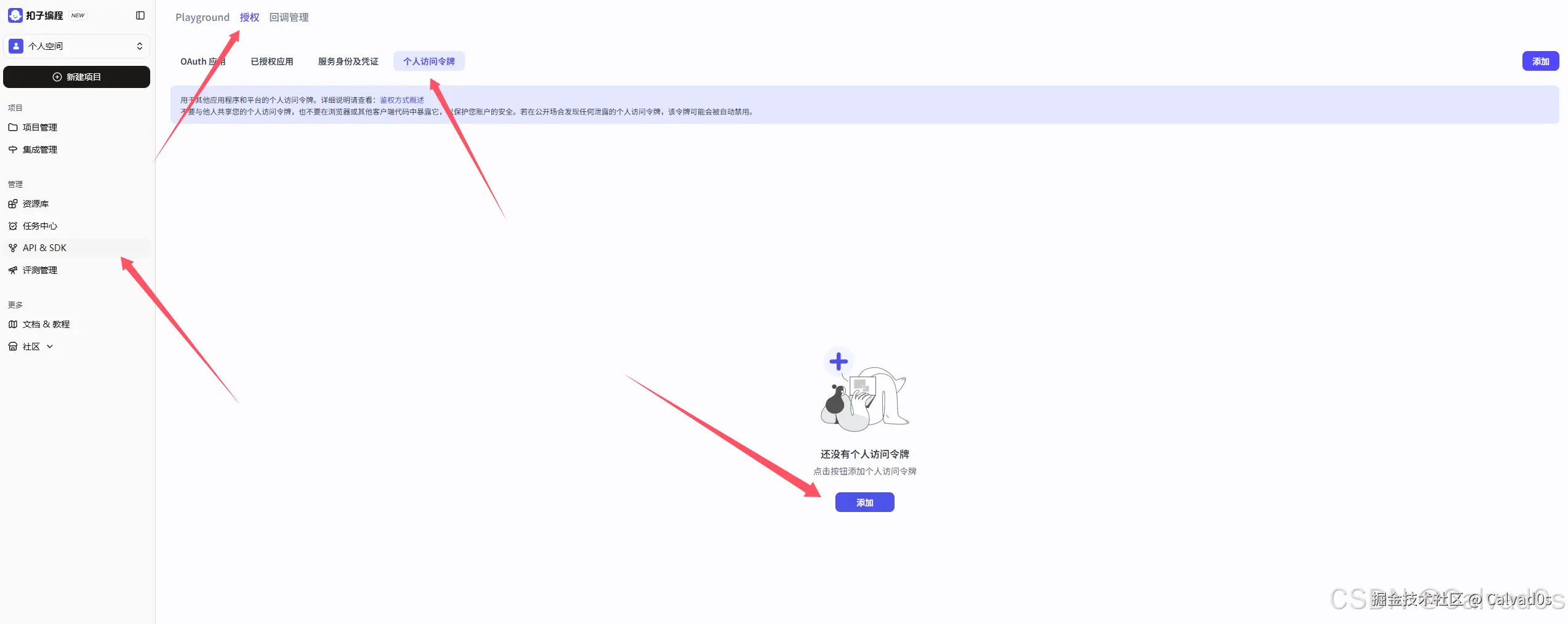Click the 添加 button at top right
The image size is (1568, 624).
[1540, 62]
